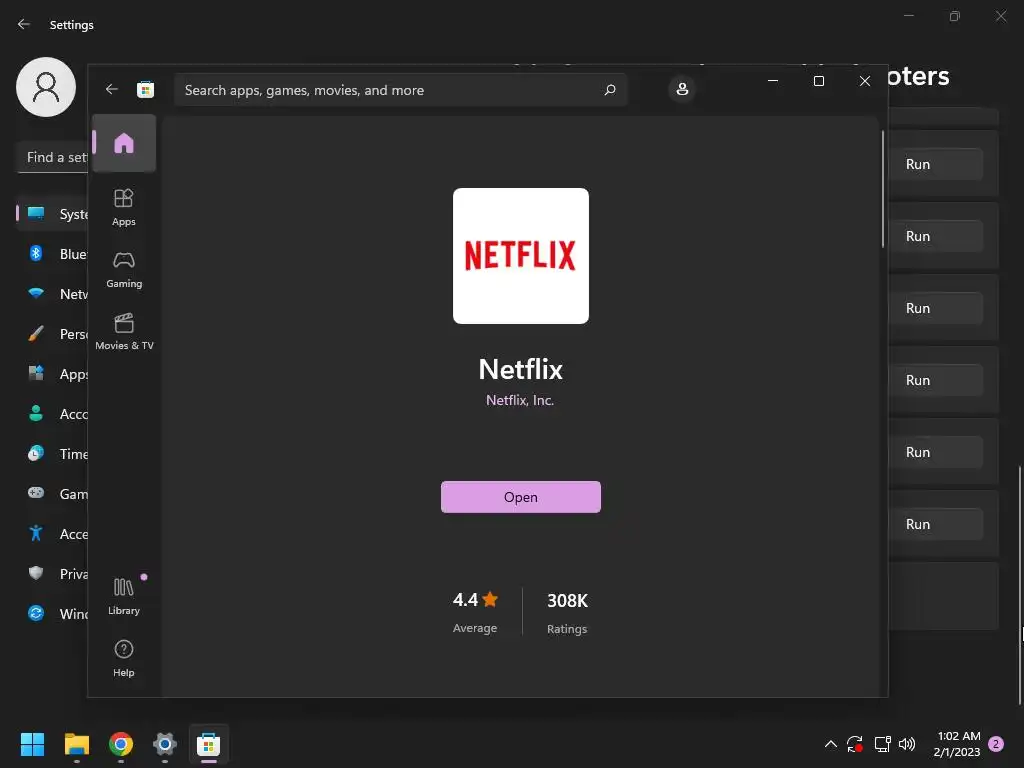1024x768 pixels.
Task: Click the Netflix app logo tile
Action: 520,255
